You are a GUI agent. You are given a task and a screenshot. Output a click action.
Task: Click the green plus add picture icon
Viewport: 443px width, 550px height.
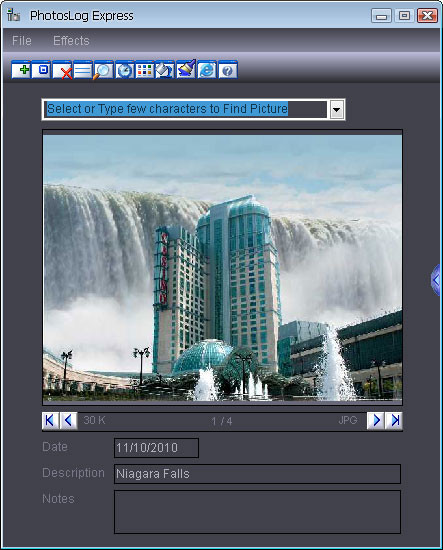tap(21, 70)
